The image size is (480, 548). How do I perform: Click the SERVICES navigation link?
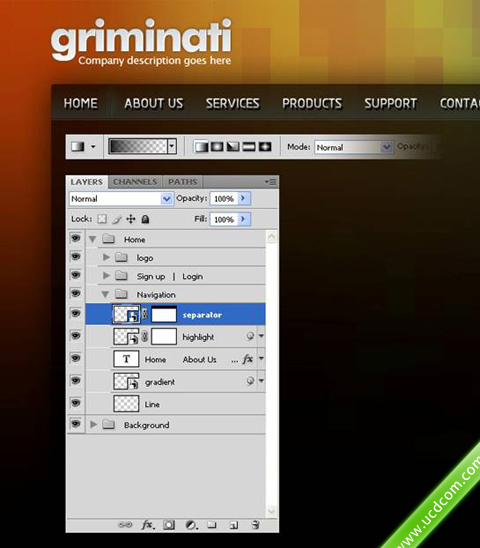[232, 103]
